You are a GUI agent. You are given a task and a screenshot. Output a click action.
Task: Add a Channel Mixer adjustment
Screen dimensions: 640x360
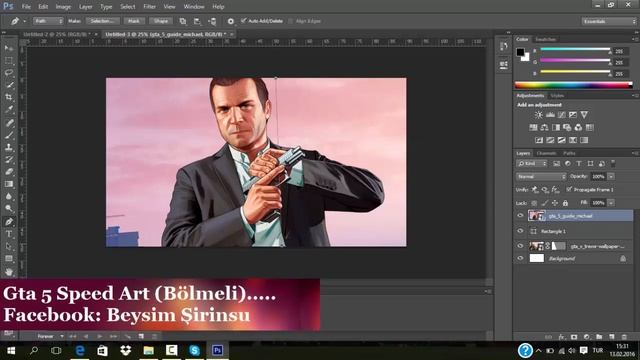[578, 127]
